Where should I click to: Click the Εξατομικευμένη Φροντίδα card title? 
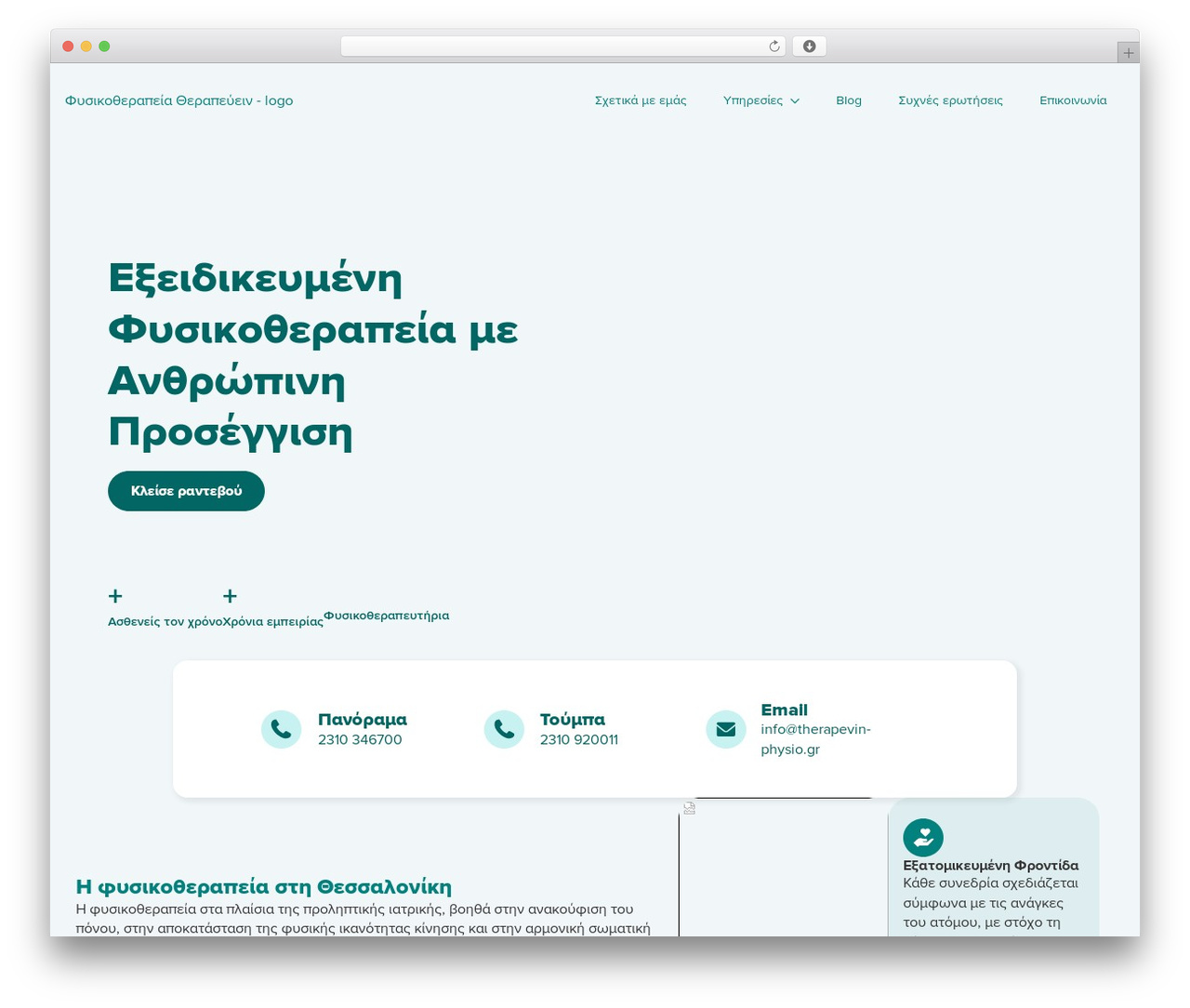pyautogui.click(x=991, y=866)
